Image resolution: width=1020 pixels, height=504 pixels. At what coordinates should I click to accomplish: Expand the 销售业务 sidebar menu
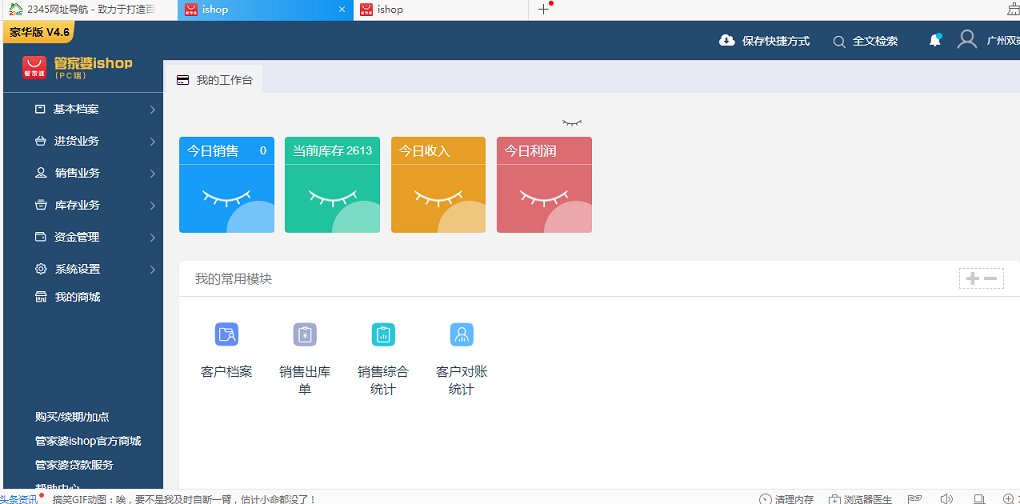95,173
